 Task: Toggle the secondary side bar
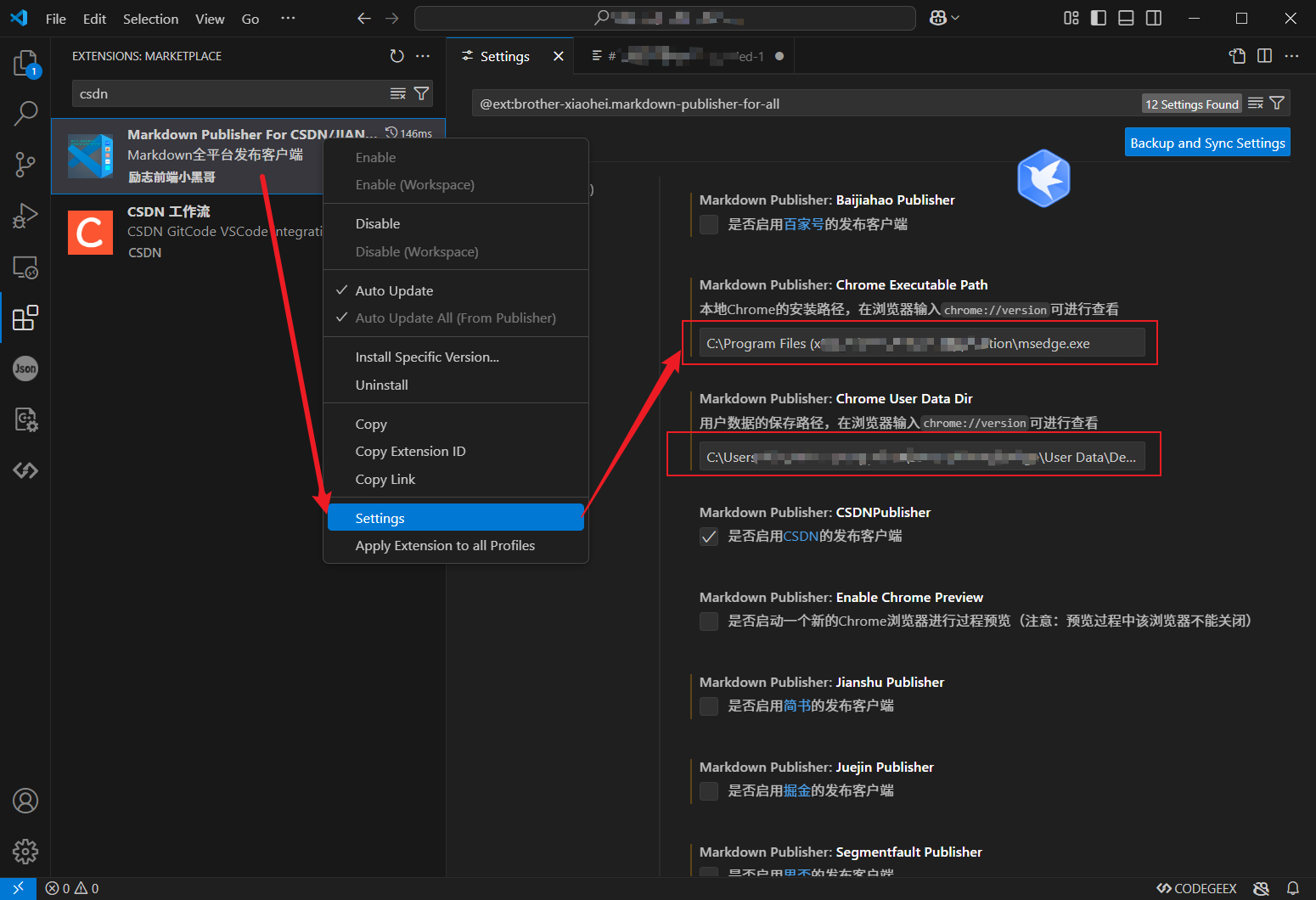pos(1154,19)
